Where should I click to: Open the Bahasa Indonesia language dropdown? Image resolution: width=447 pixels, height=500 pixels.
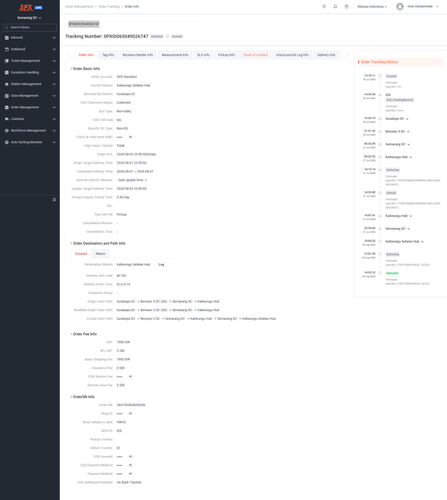click(372, 7)
